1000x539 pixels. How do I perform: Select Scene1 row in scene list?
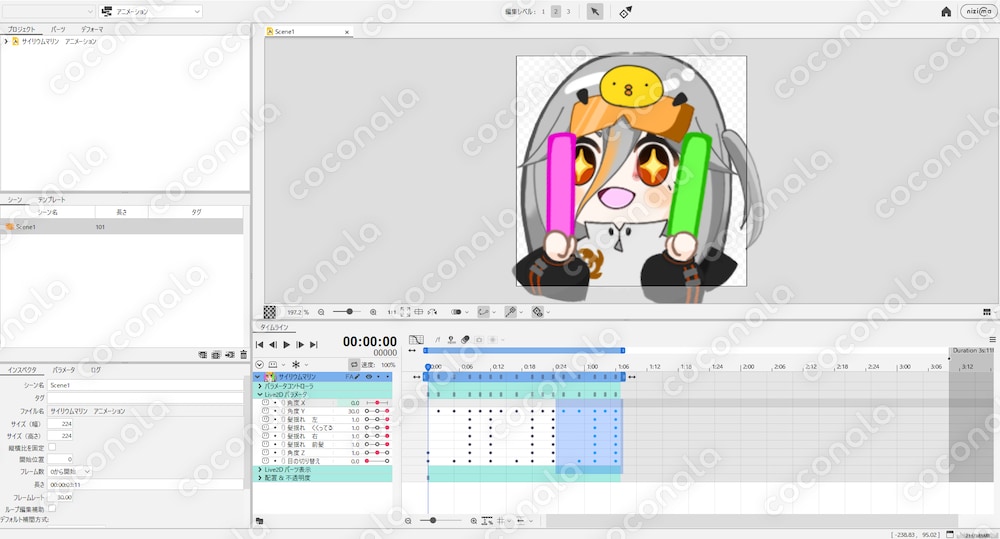[x=121, y=227]
